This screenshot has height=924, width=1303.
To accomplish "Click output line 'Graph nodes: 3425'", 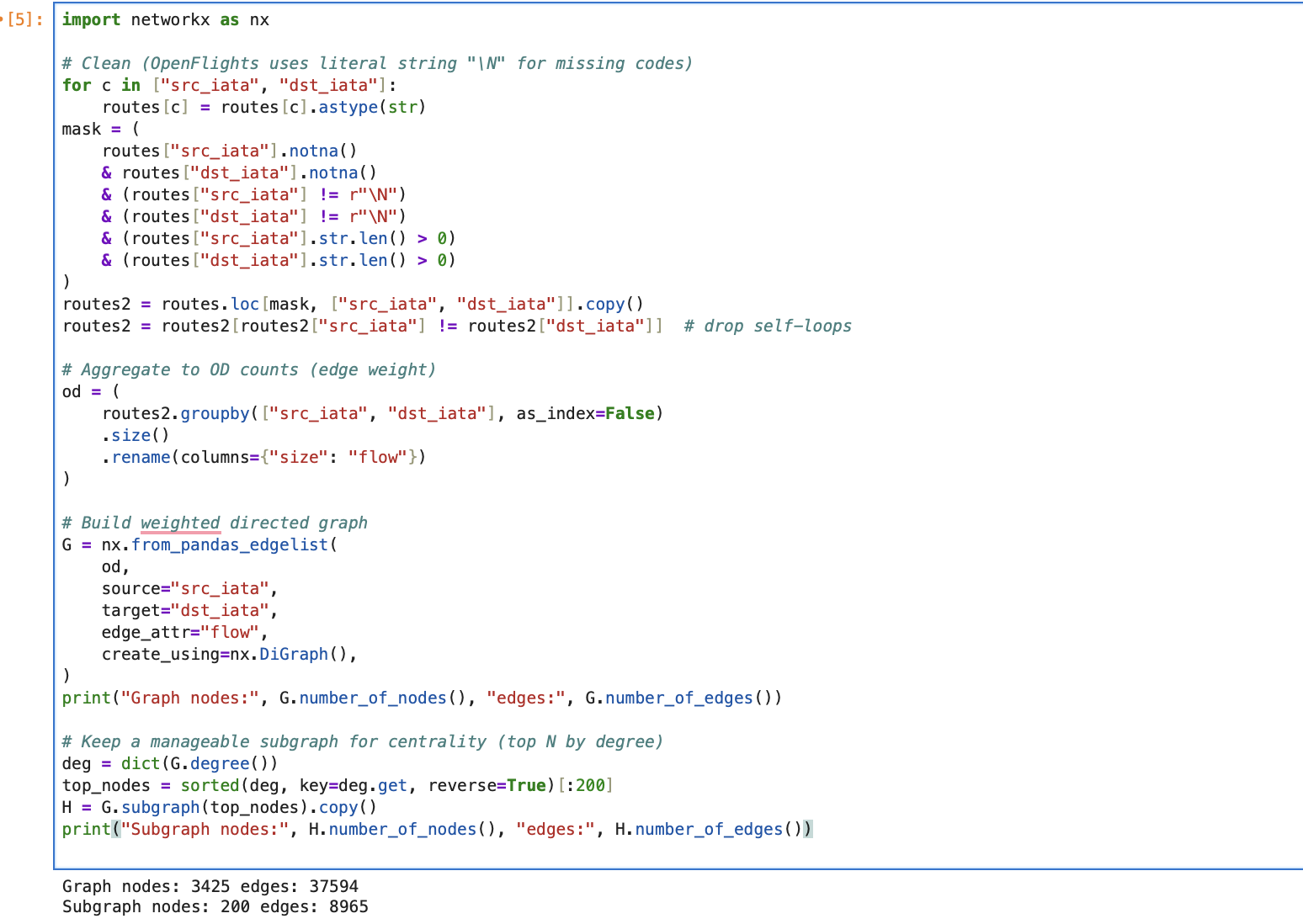I will [x=210, y=886].
